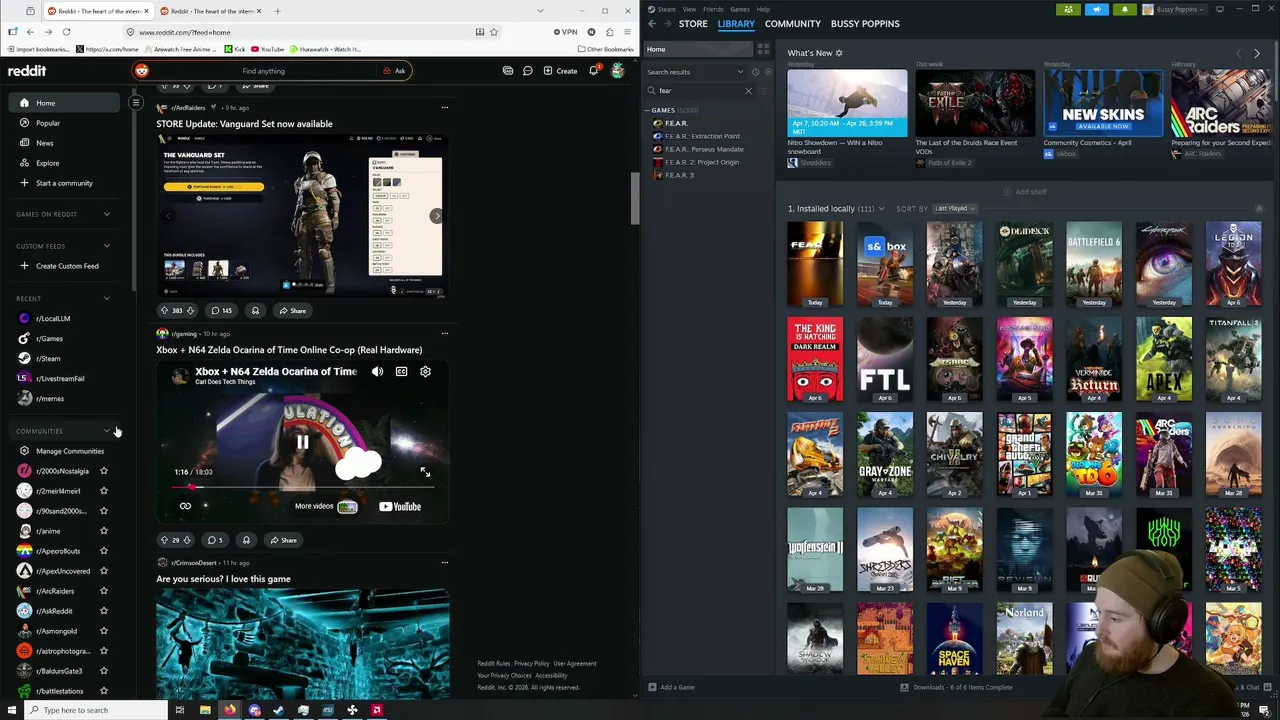The image size is (1280, 720).
Task: Switch Steam library to collections grid view
Action: pyautogui.click(x=763, y=49)
